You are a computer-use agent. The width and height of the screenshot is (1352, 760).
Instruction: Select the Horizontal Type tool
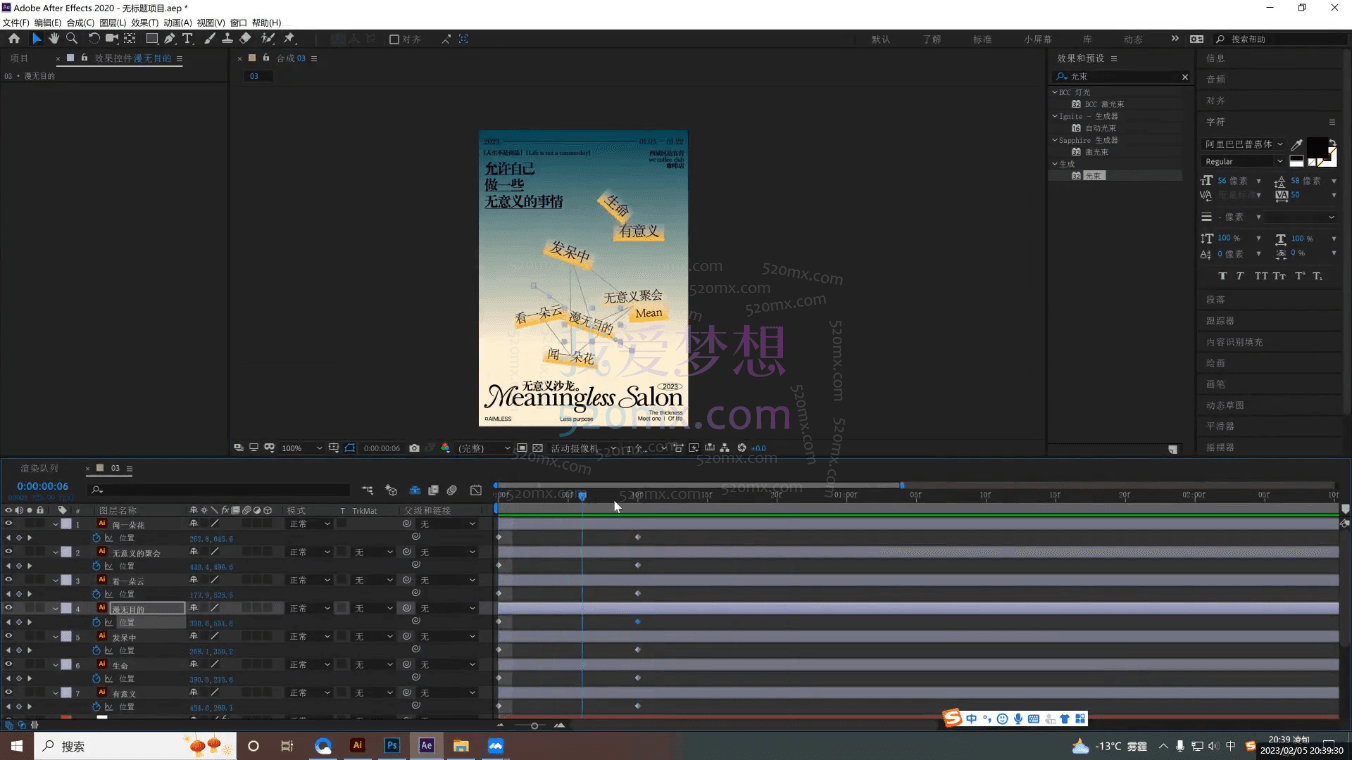[187, 39]
